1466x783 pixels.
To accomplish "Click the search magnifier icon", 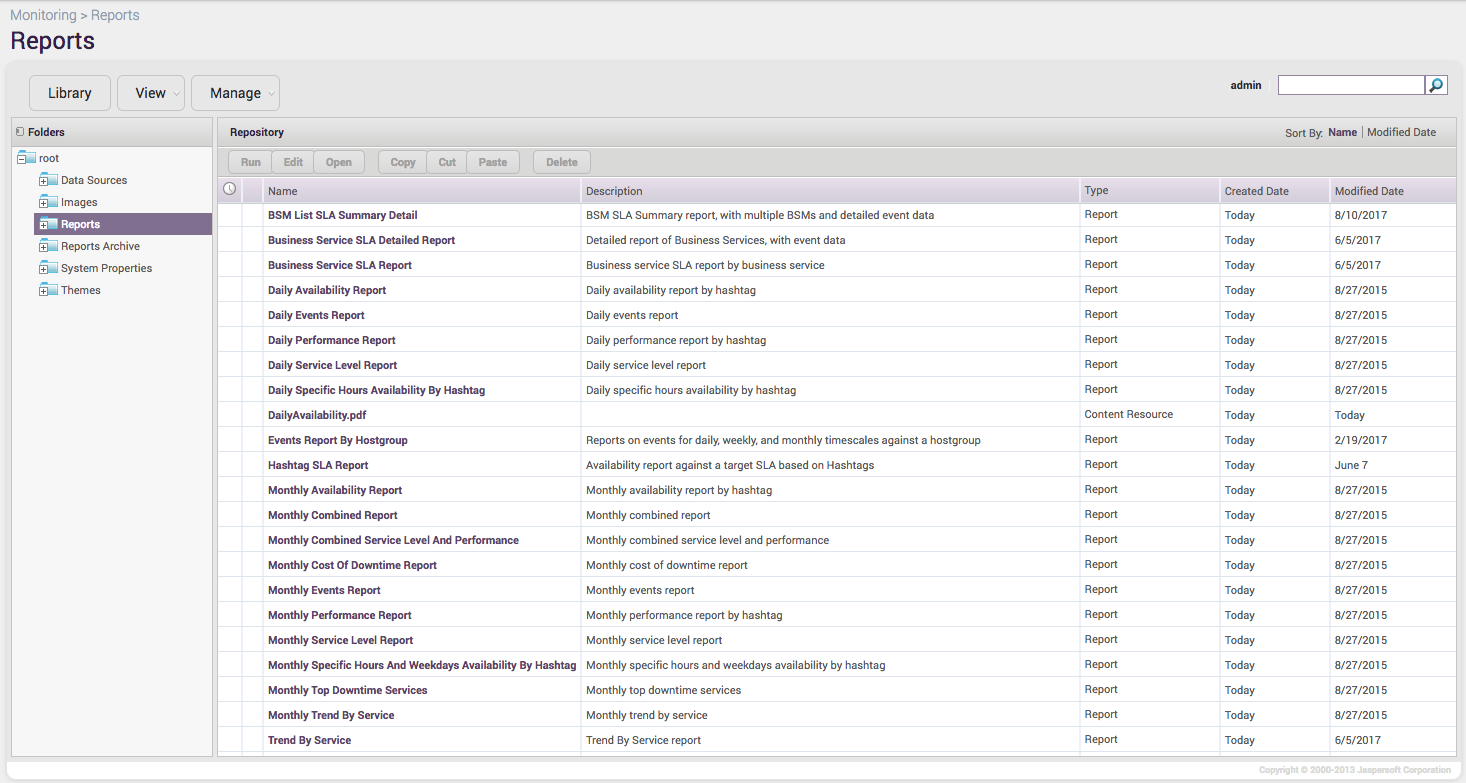I will pos(1436,86).
